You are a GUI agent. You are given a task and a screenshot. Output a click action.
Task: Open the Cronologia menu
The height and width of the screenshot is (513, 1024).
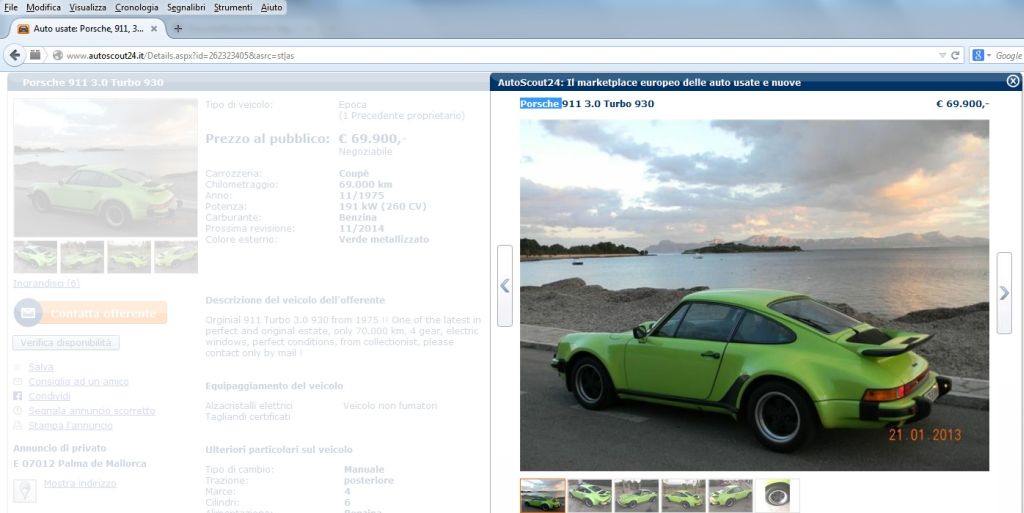[136, 8]
